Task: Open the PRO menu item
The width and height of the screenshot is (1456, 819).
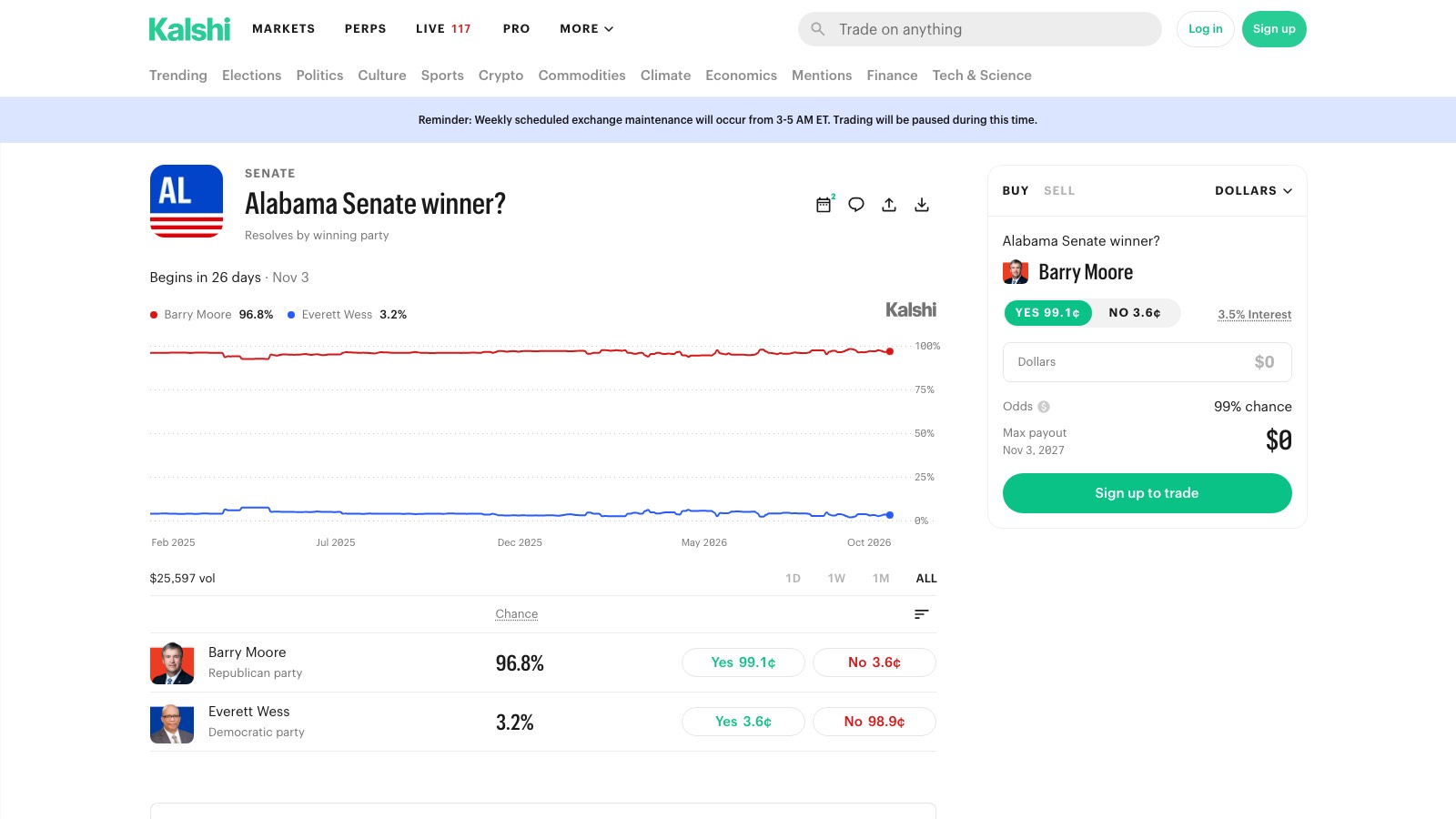Action: click(516, 29)
